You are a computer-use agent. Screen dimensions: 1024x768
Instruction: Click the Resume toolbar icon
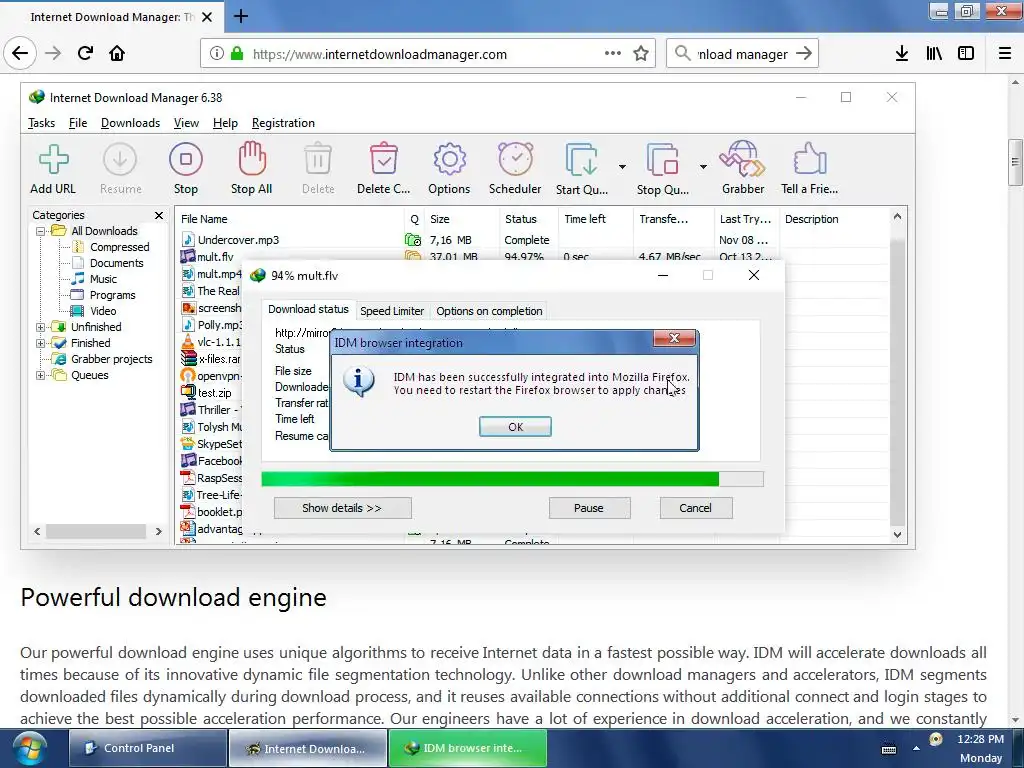coord(120,159)
